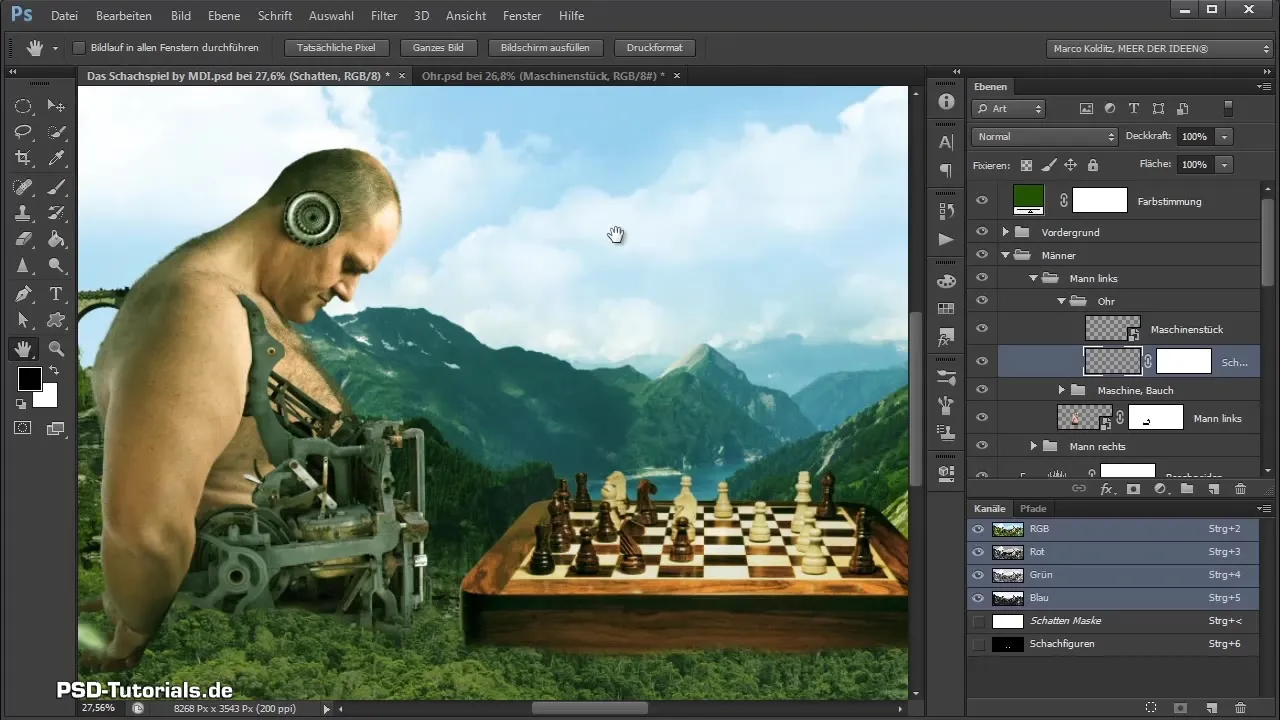1280x720 pixels.
Task: Select the Crop tool
Action: [23, 158]
